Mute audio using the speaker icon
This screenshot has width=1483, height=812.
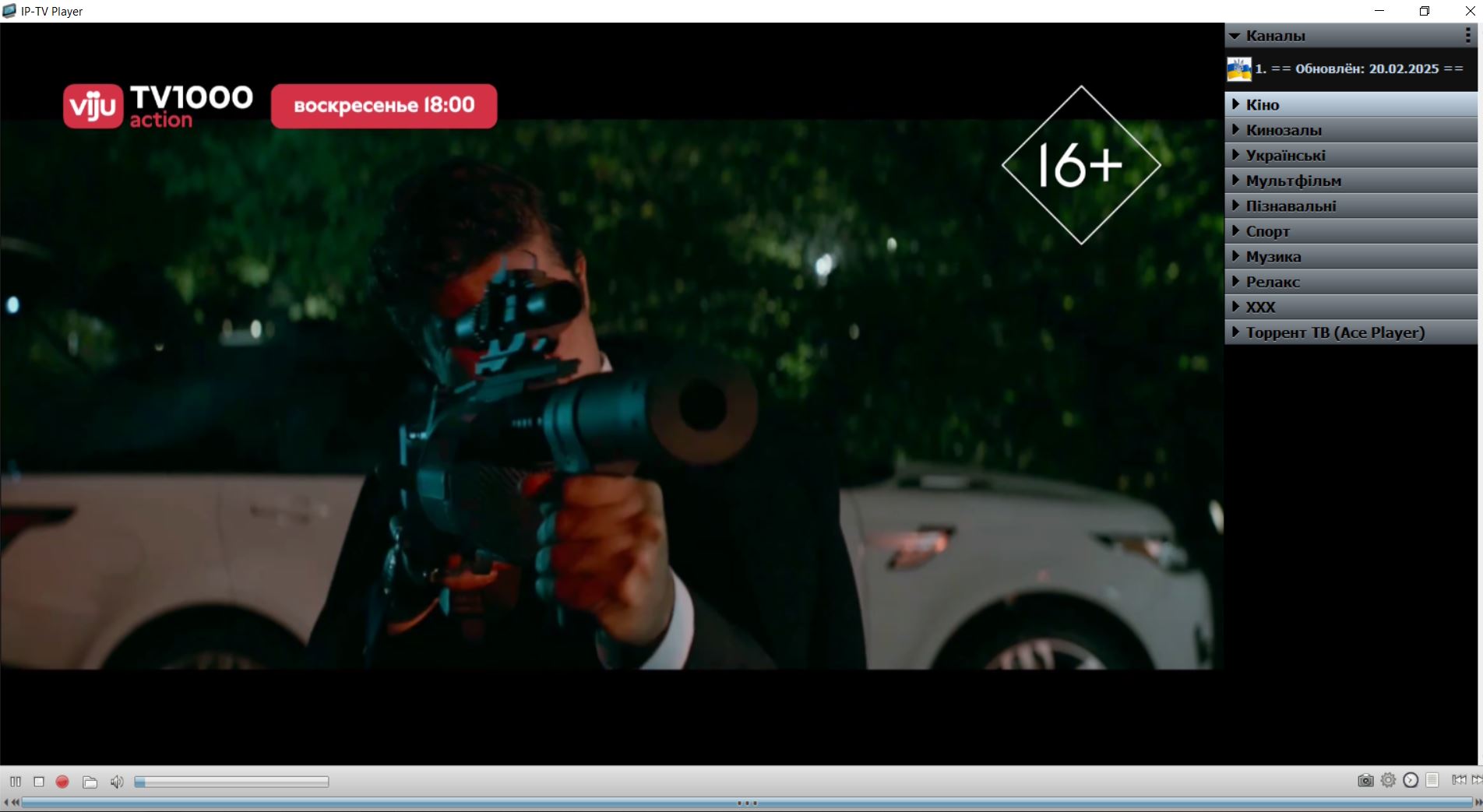(x=117, y=782)
